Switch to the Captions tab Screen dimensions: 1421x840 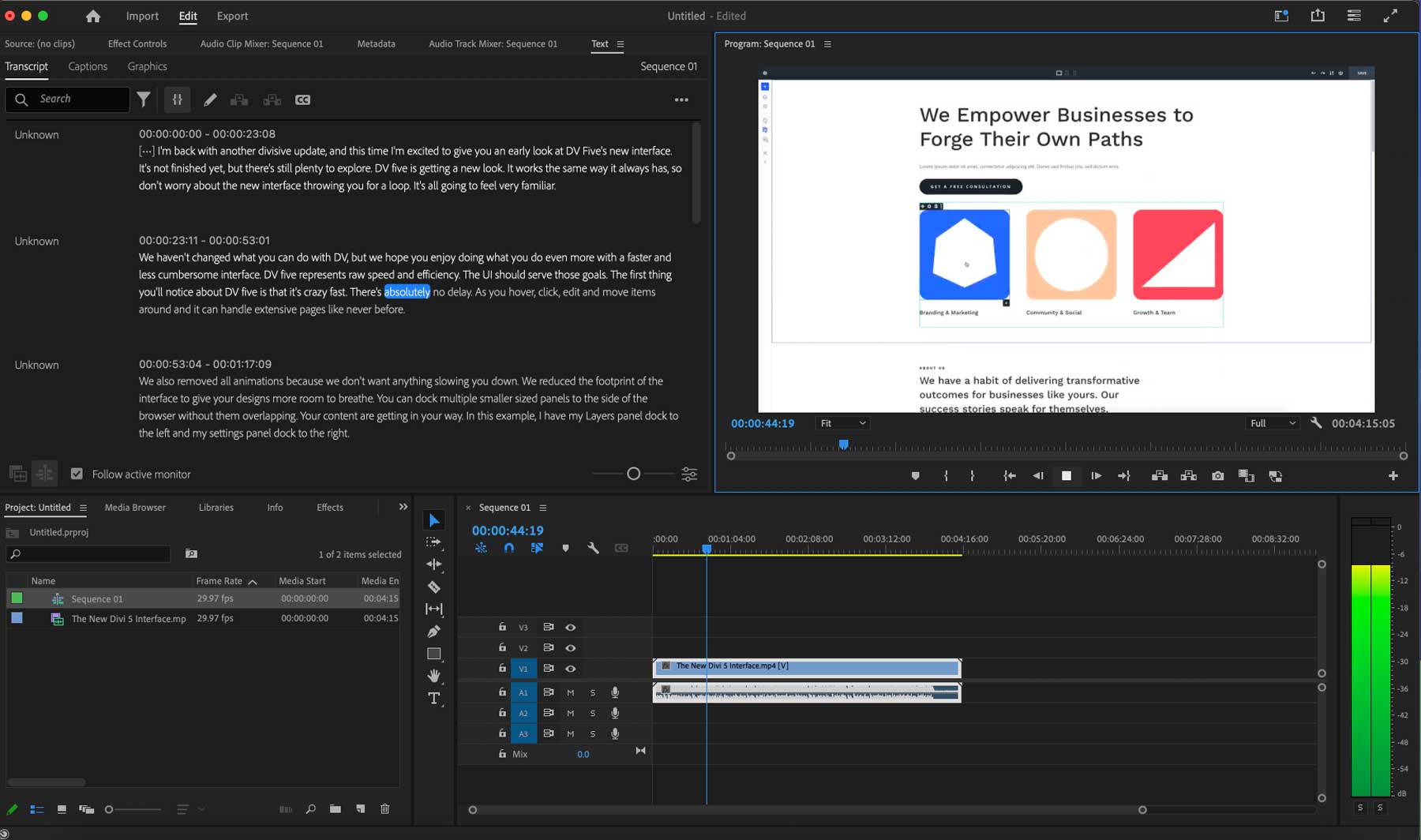(88, 66)
